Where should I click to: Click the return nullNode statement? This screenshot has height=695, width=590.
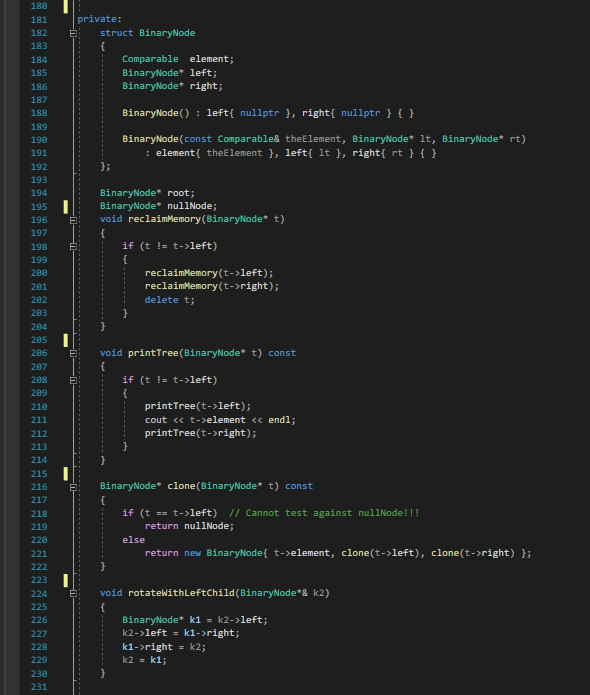coord(189,526)
